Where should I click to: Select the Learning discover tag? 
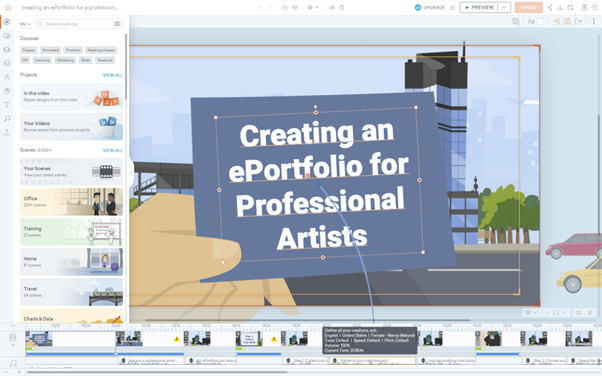[x=42, y=60]
